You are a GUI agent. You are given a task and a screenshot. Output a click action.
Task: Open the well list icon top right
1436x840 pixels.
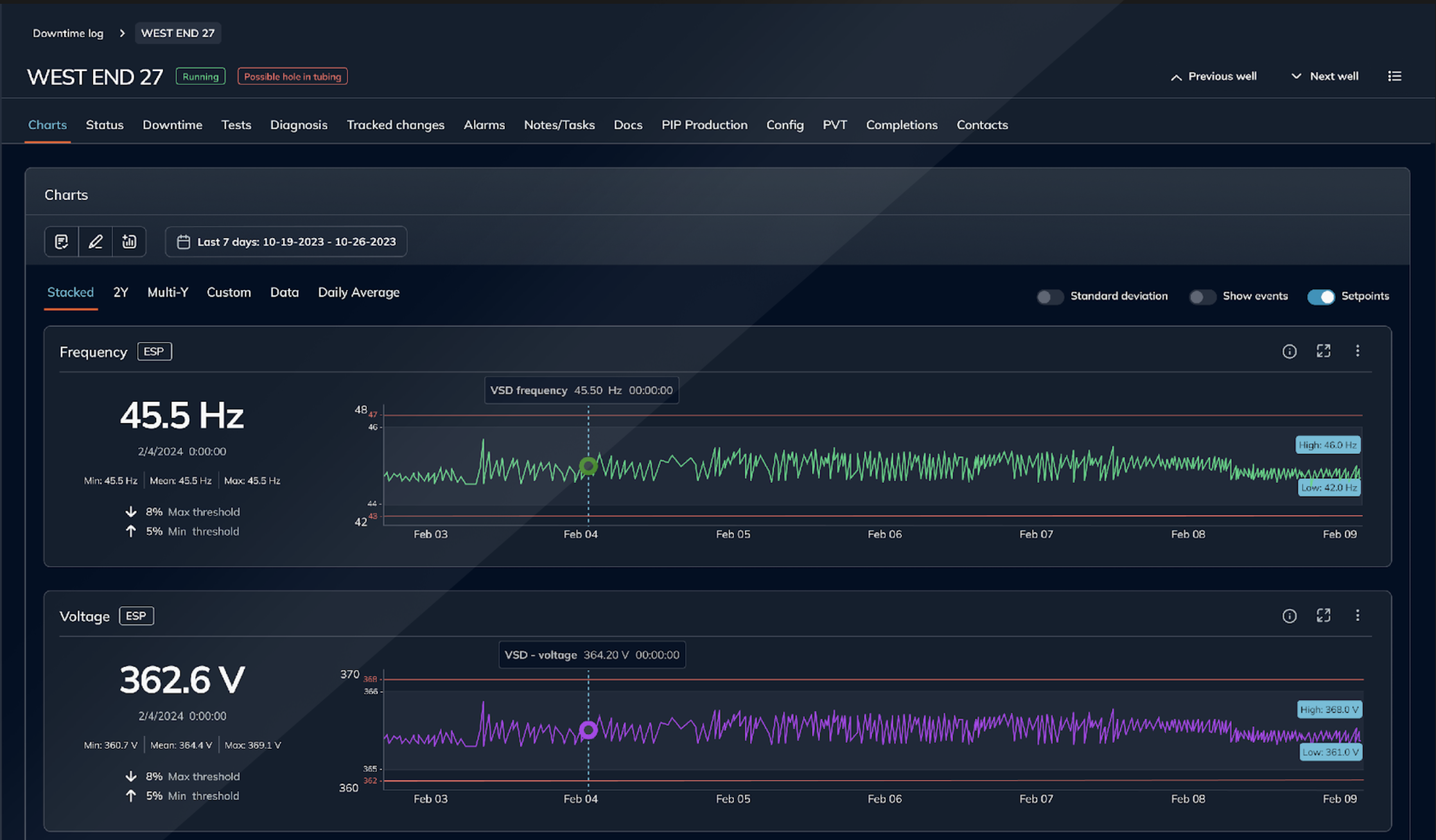tap(1394, 76)
